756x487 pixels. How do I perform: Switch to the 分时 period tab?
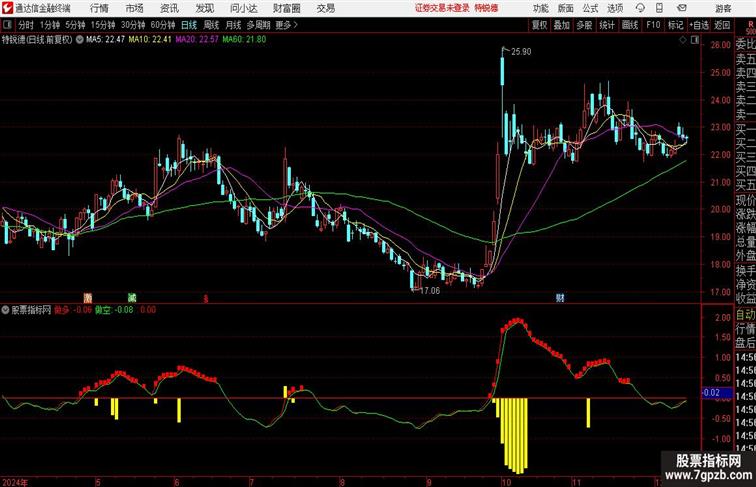click(x=26, y=25)
